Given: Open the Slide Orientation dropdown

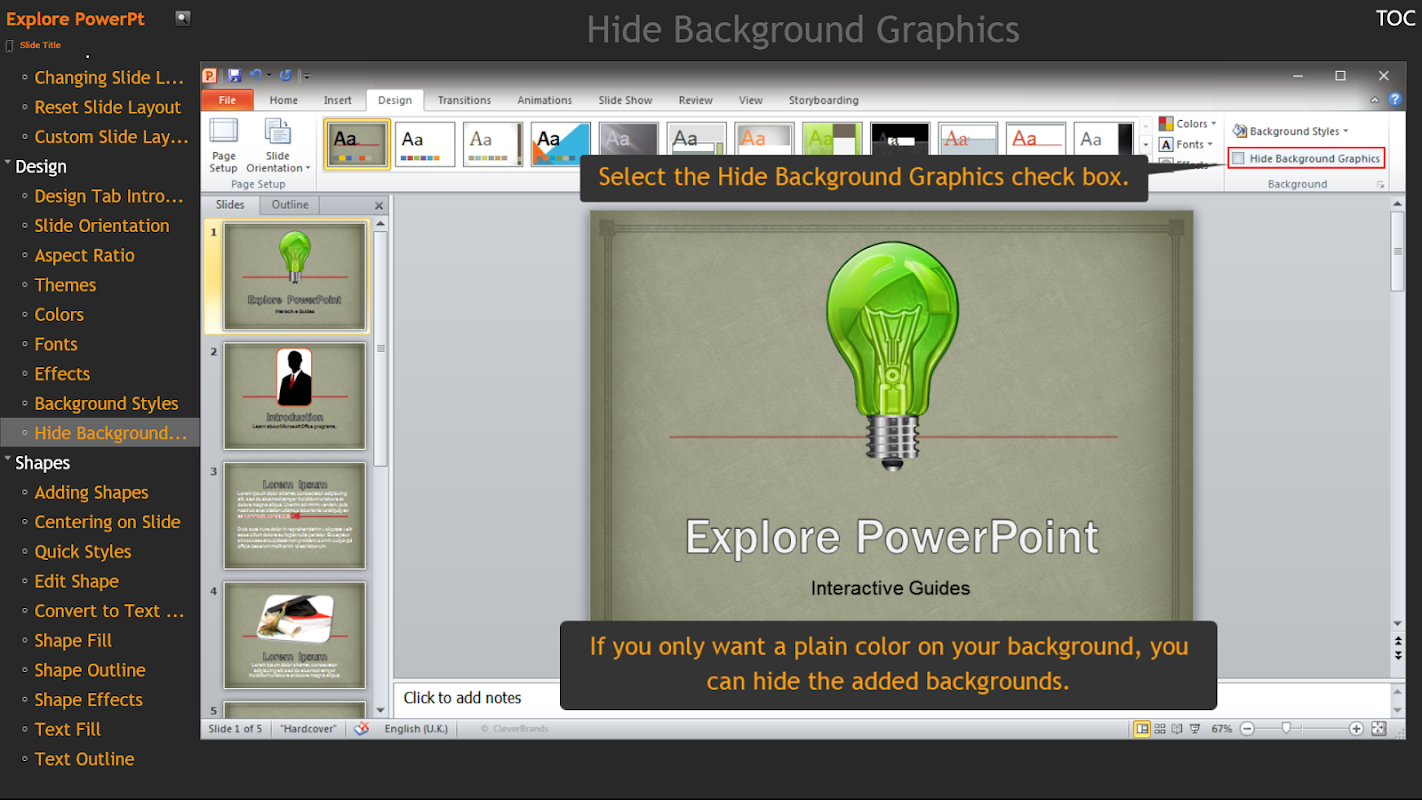Looking at the screenshot, I should point(278,145).
